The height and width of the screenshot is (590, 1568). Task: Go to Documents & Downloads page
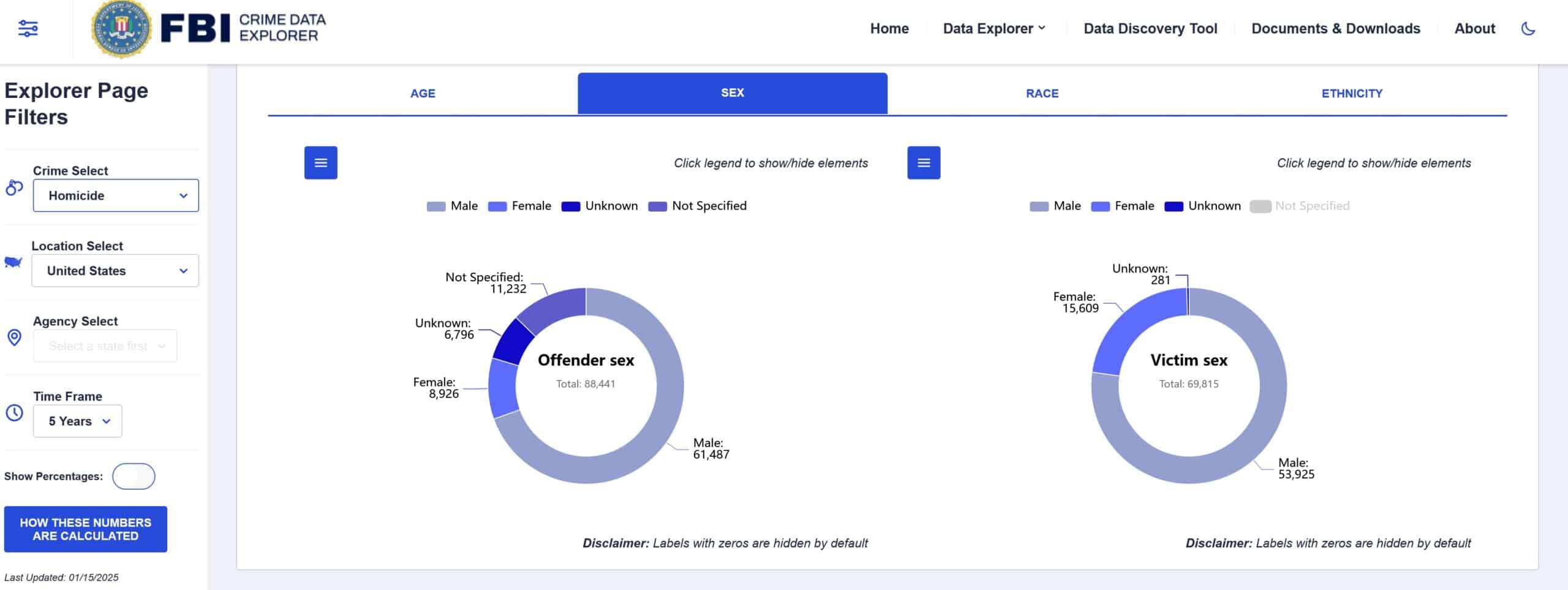click(x=1335, y=29)
